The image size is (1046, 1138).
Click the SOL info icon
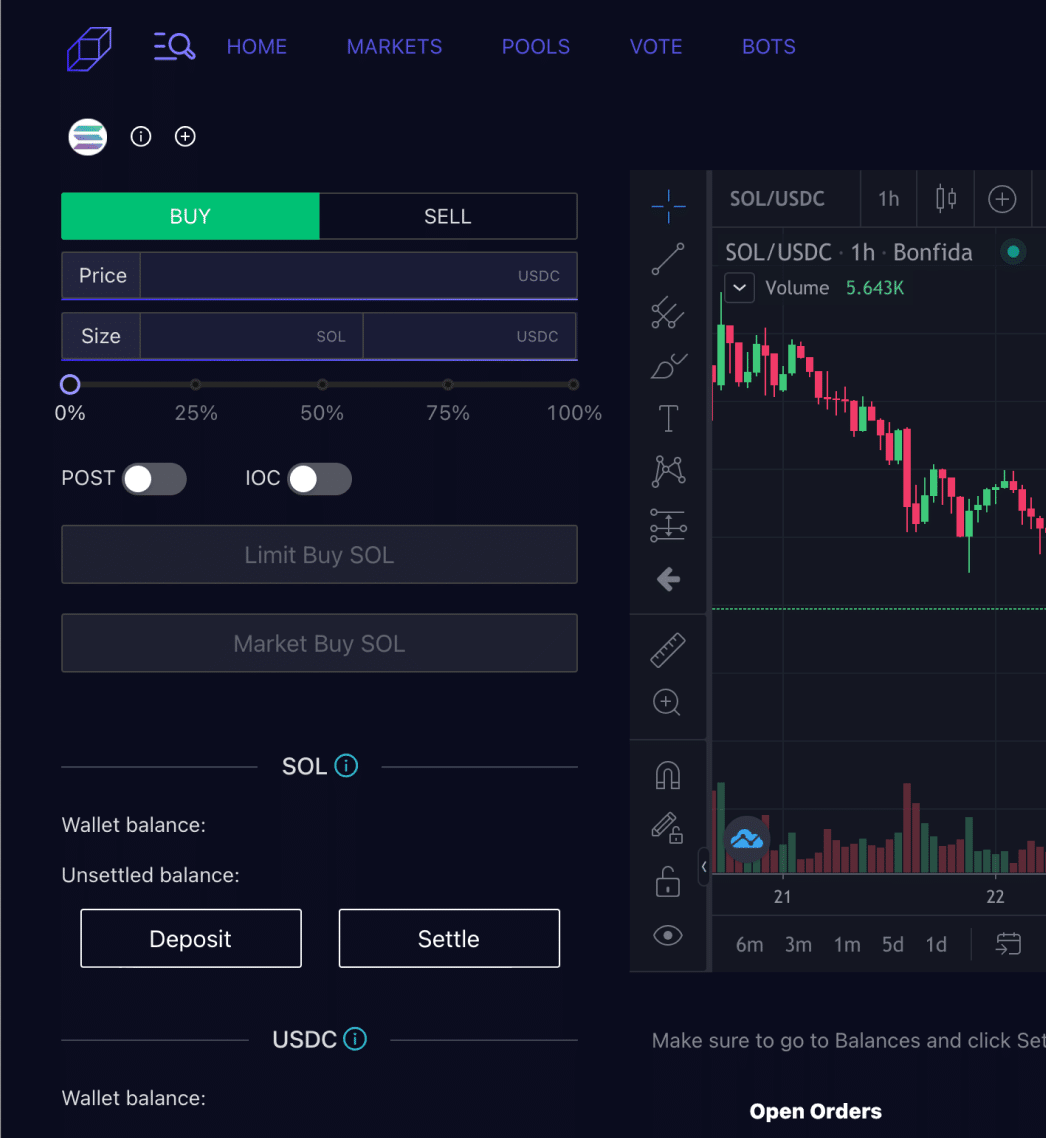coord(346,766)
